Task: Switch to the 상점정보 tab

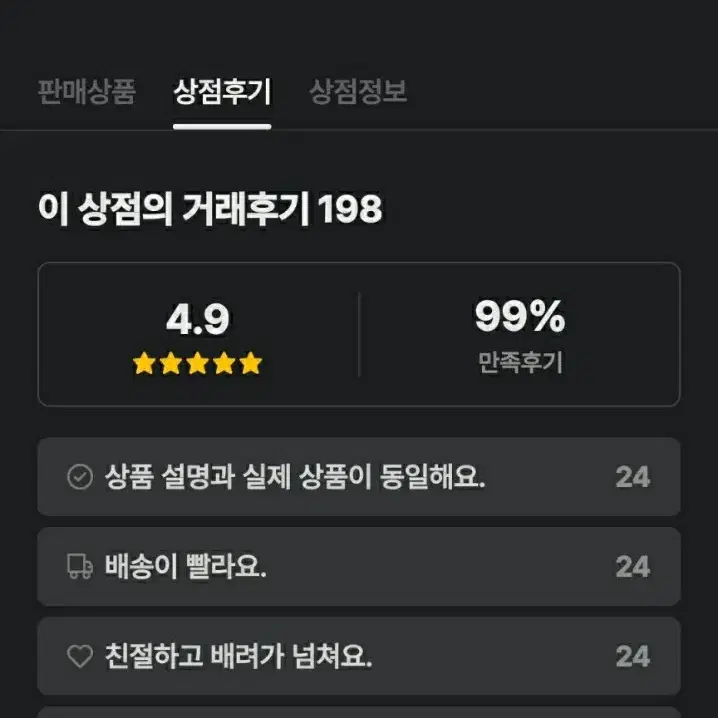Action: pyautogui.click(x=358, y=92)
